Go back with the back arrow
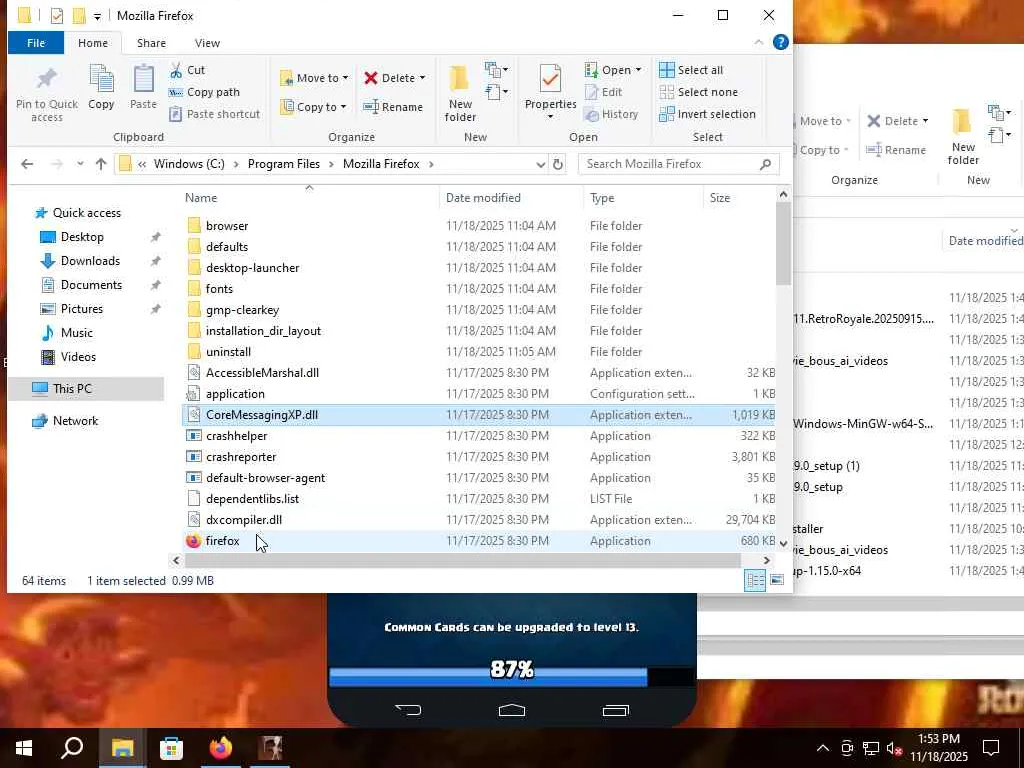Screen dimensions: 1024x768 [x=27, y=164]
